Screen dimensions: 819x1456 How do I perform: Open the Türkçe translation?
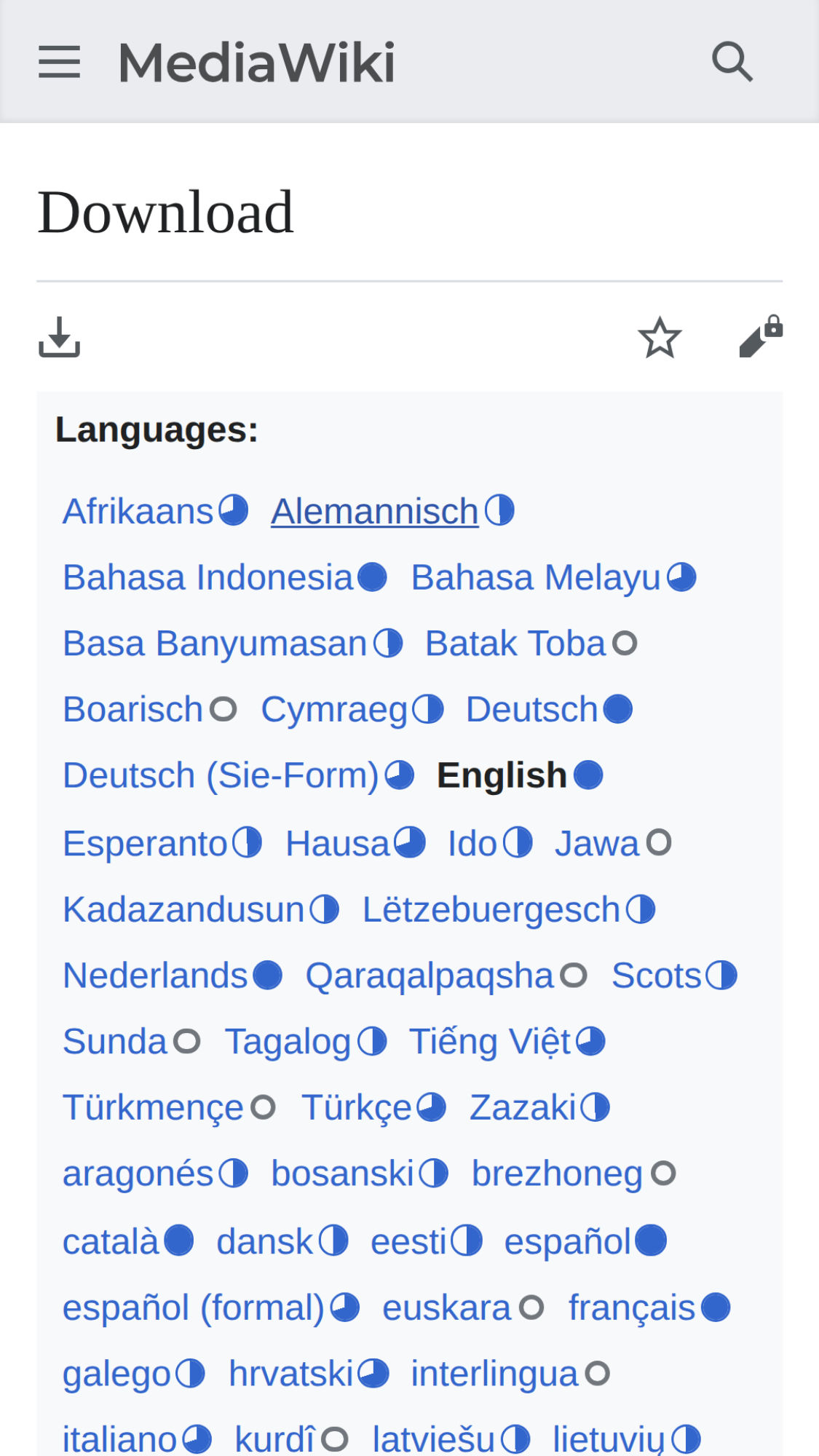[357, 1107]
